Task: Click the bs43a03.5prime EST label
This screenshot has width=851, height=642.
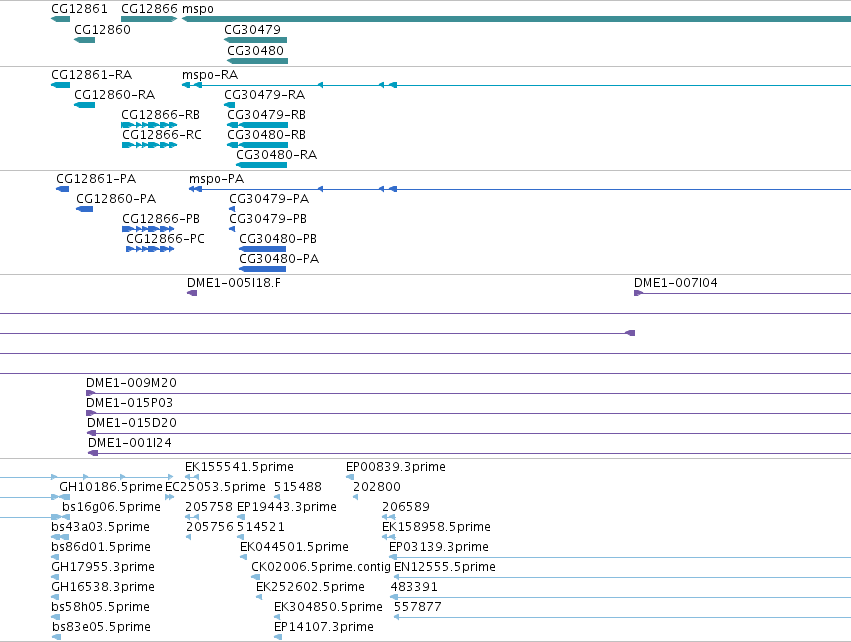Action: pyautogui.click(x=100, y=527)
